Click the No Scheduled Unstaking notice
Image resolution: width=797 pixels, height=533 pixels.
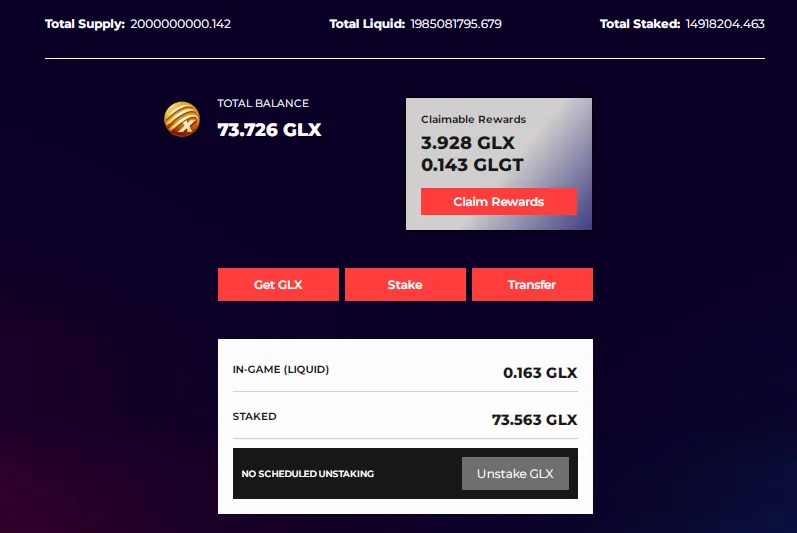coord(308,474)
